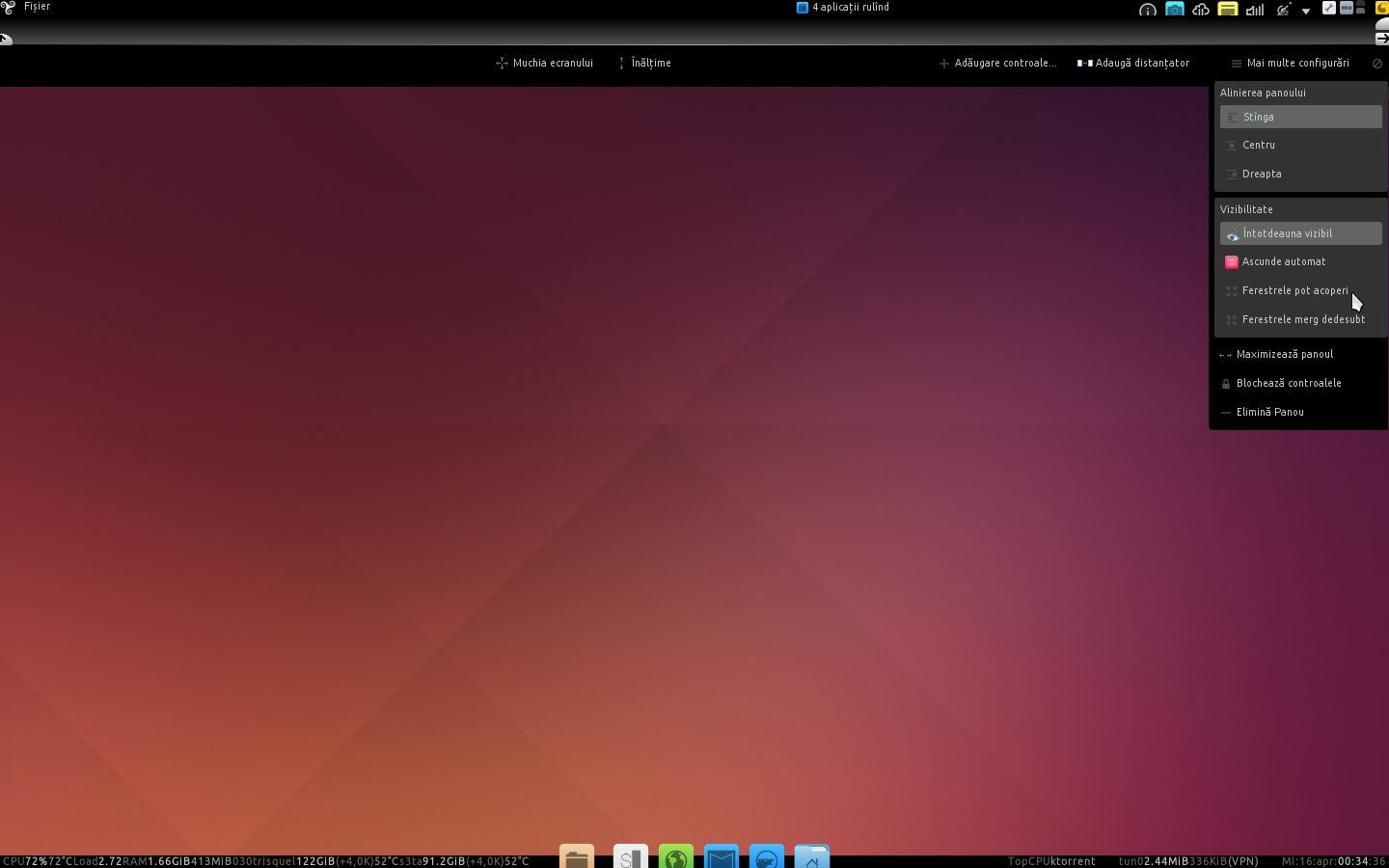Open the Fișier menu

pos(37,7)
